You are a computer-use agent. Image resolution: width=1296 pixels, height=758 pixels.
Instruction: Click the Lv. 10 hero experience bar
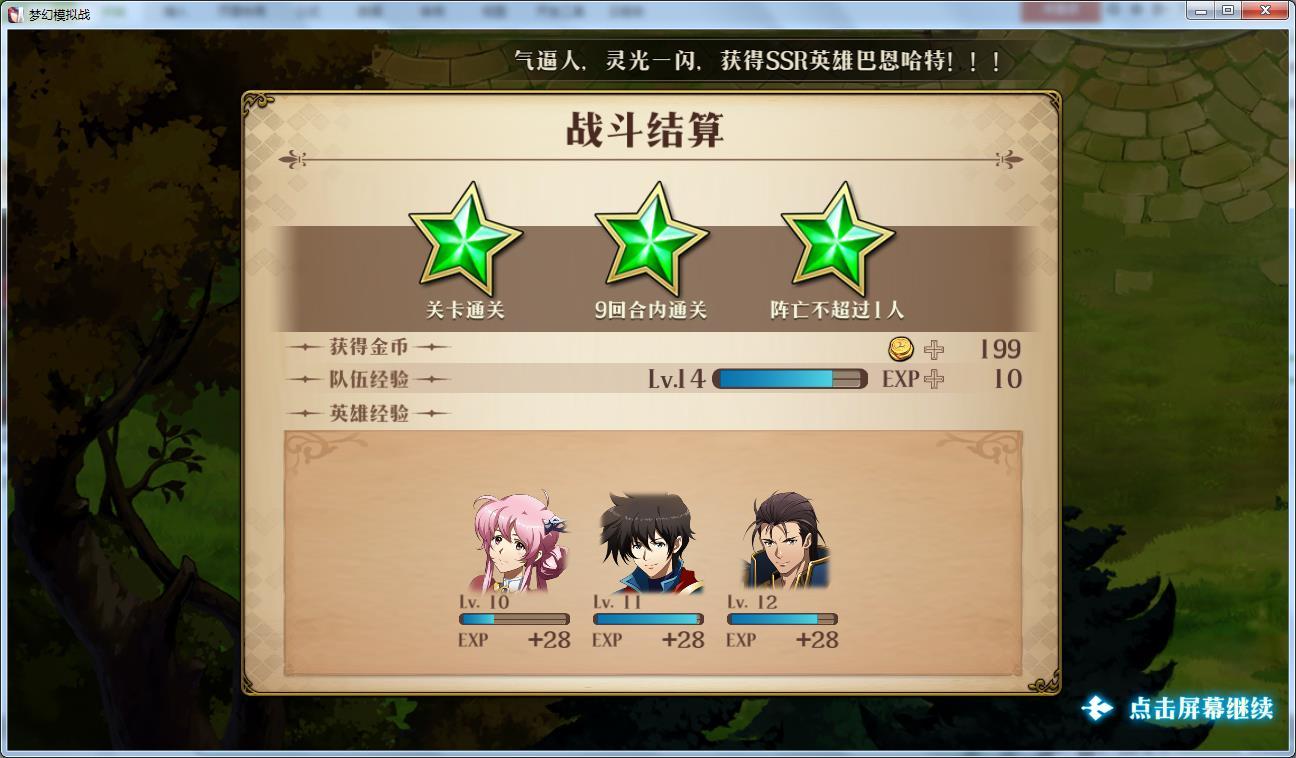coord(514,619)
